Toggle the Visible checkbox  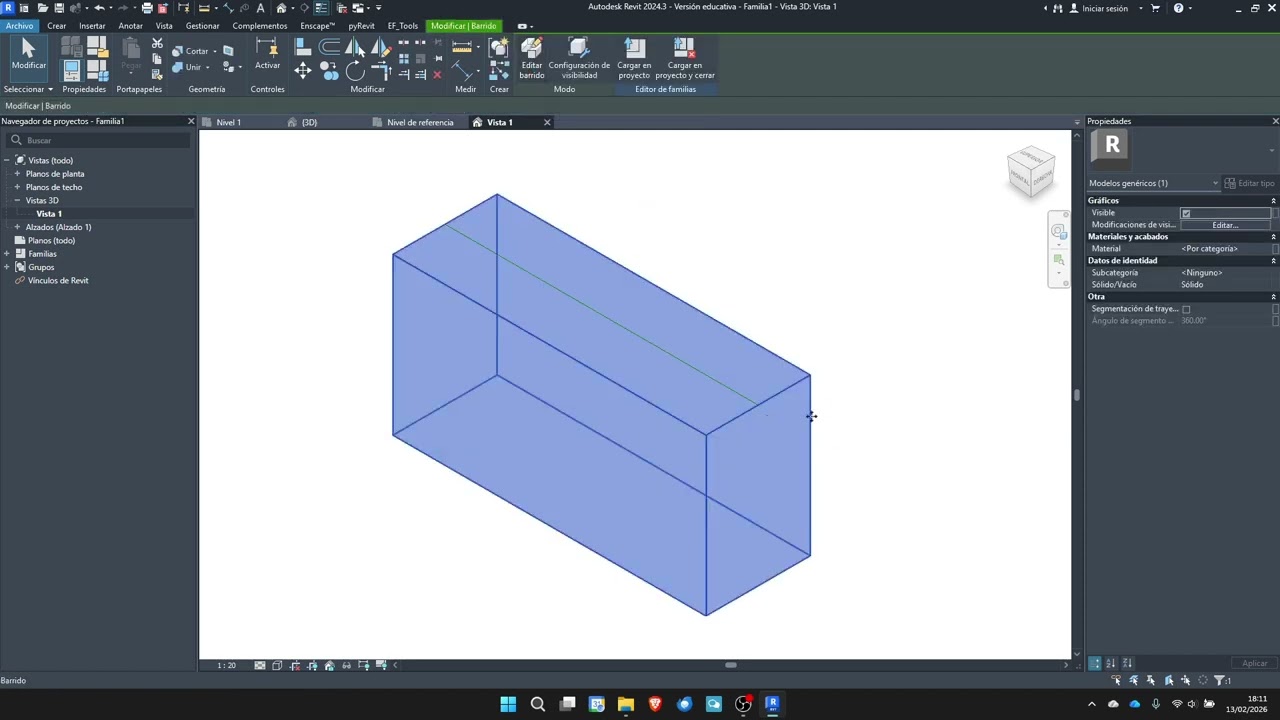tap(1186, 213)
